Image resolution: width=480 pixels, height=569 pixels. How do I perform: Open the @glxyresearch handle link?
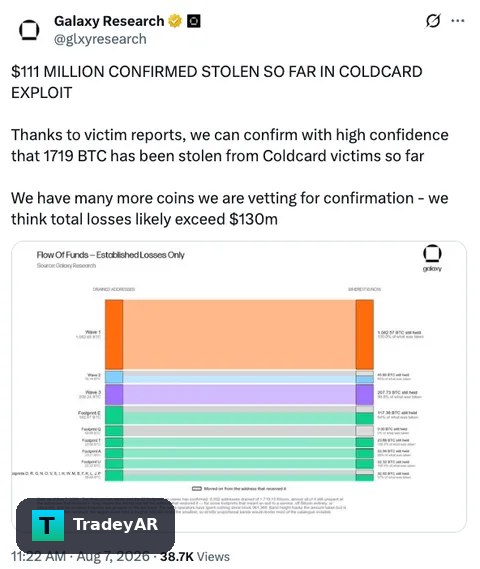tap(100, 39)
